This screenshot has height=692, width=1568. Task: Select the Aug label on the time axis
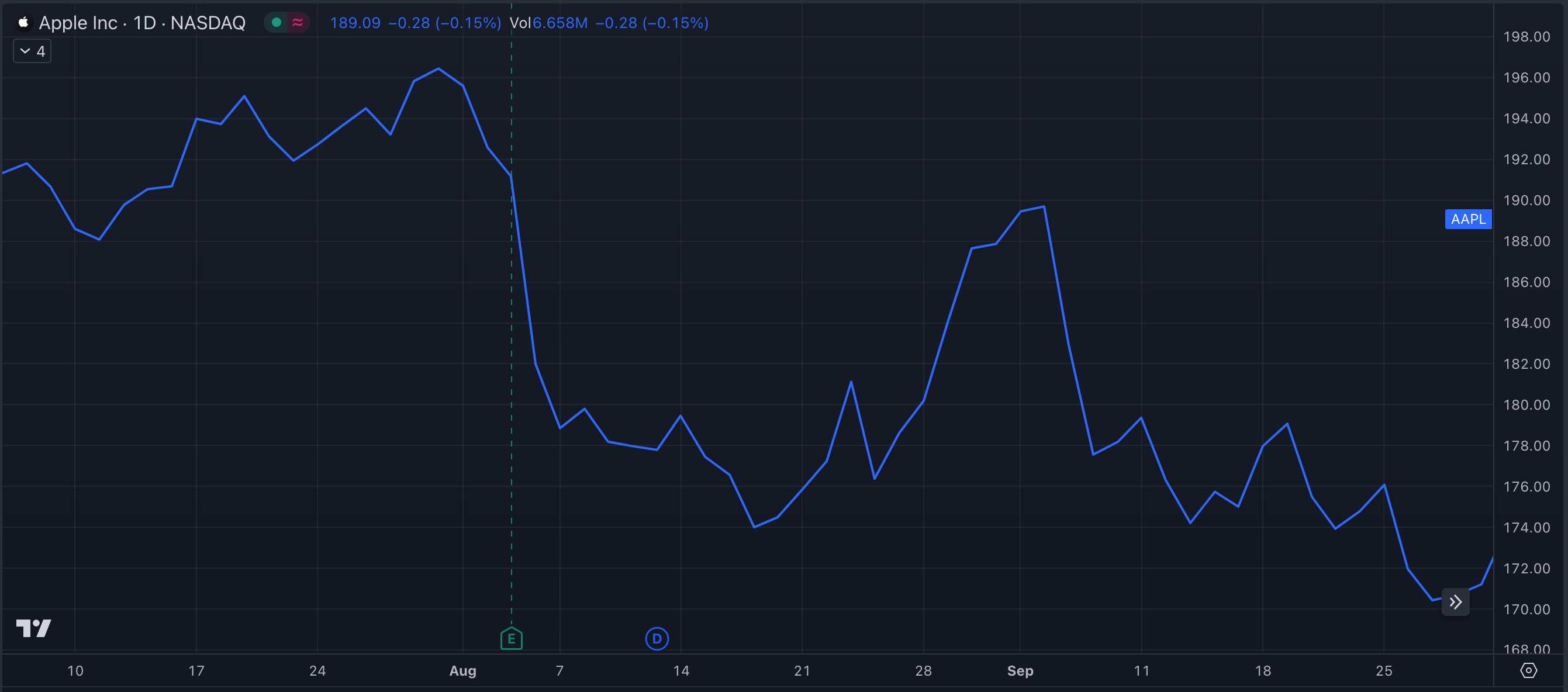click(x=463, y=670)
